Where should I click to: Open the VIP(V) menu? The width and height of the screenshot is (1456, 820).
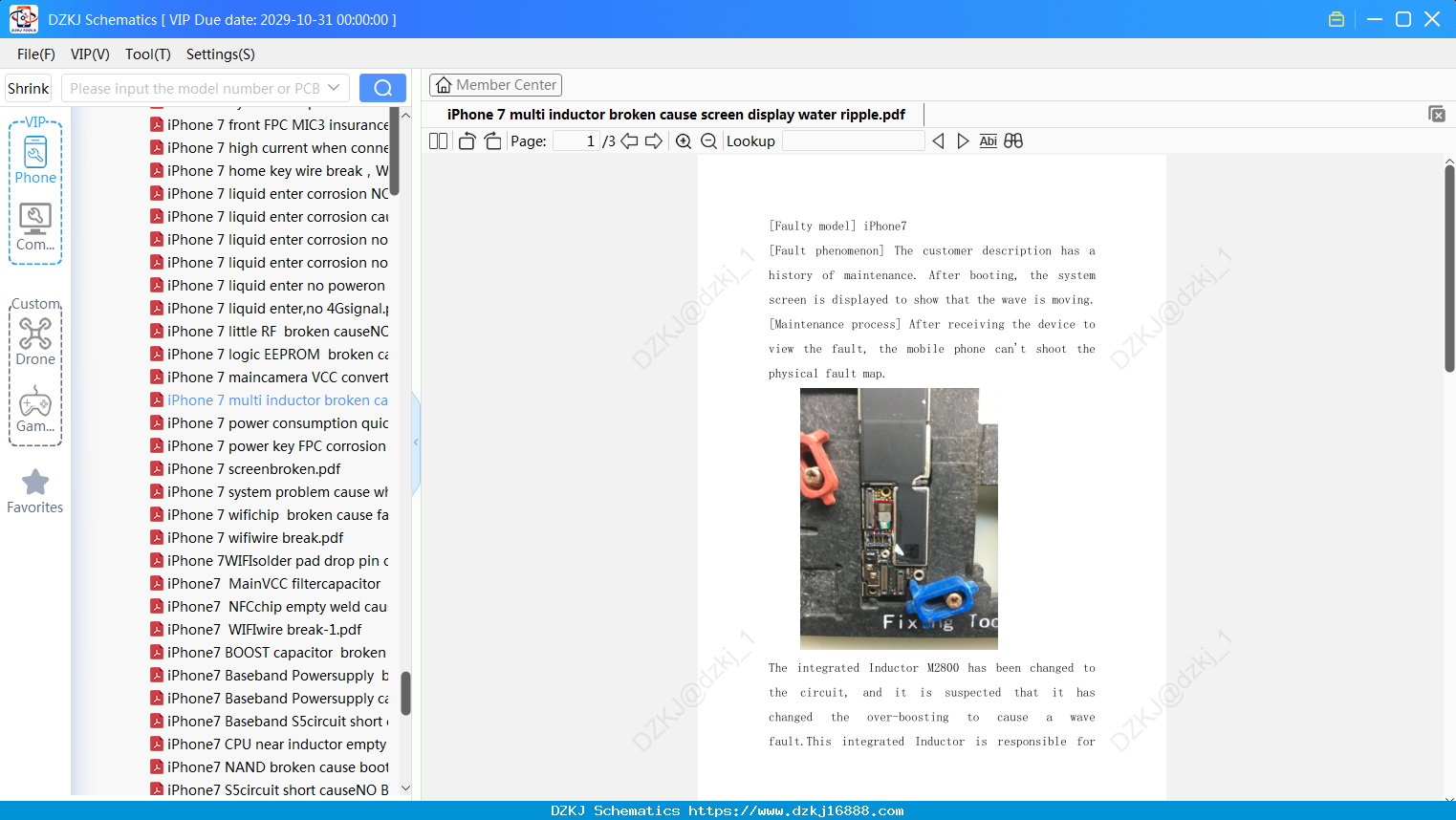coord(90,54)
